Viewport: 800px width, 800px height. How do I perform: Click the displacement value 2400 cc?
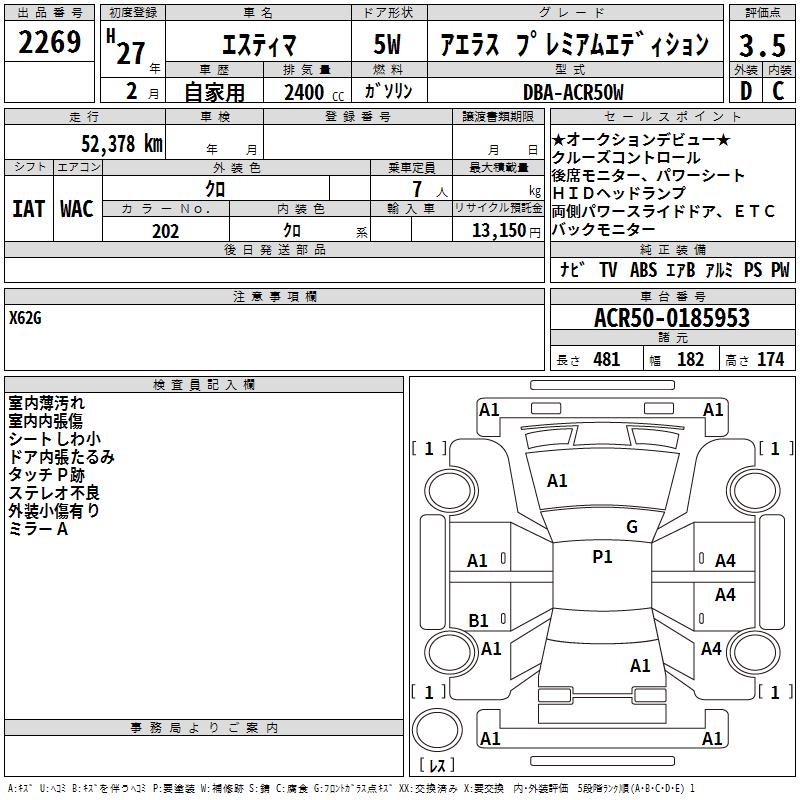coord(314,93)
